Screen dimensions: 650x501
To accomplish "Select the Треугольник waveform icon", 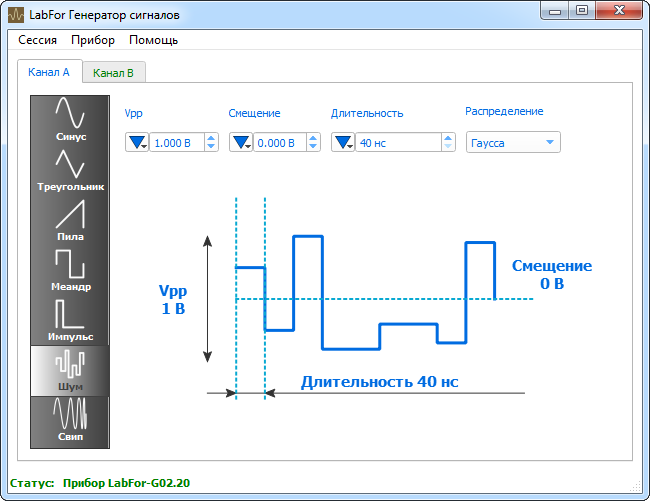I will (70, 170).
